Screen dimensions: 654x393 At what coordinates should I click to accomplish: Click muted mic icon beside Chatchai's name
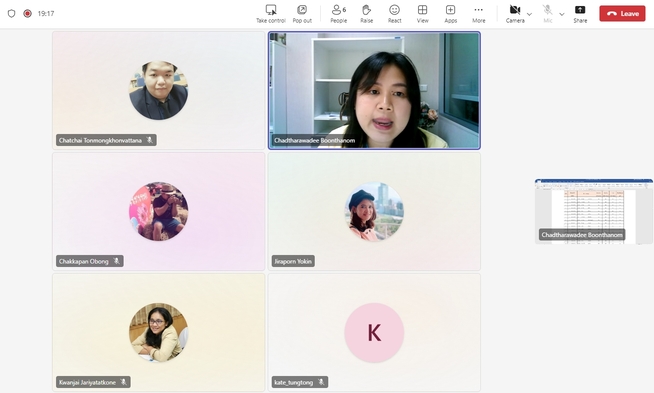pos(149,140)
